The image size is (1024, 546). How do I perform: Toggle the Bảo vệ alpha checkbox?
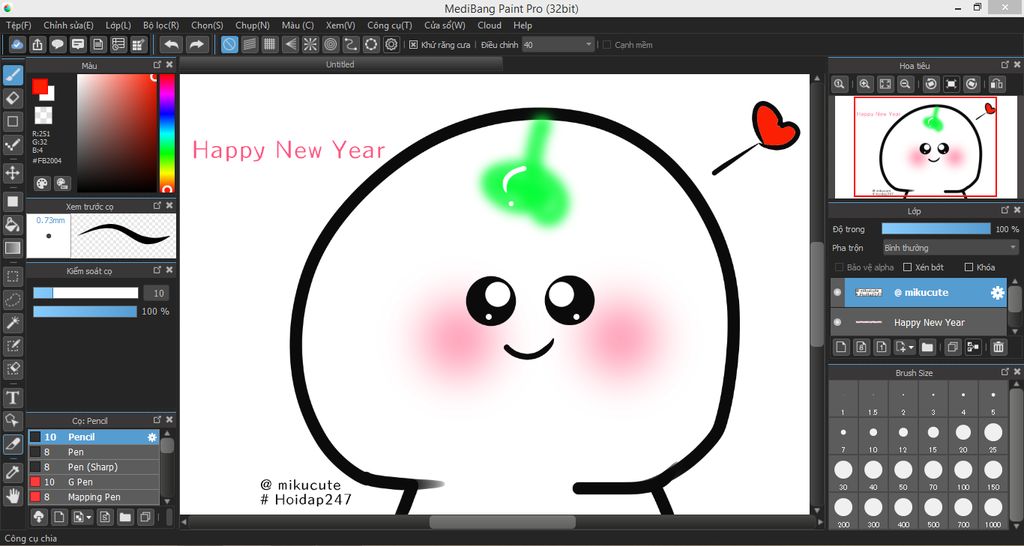839,267
